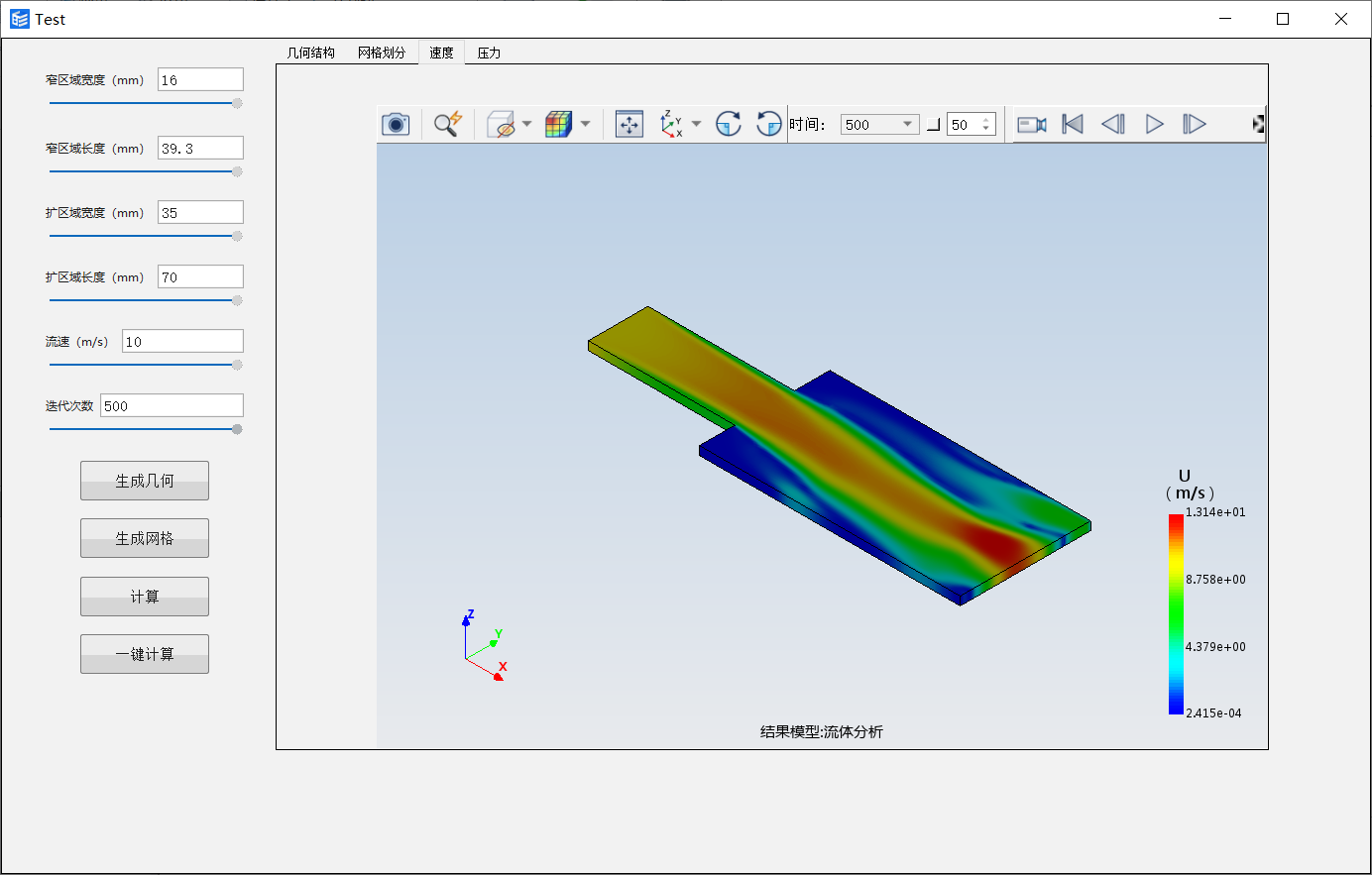Image resolution: width=1372 pixels, height=875 pixels.
Task: Click the 生成几何 button
Action: (x=145, y=481)
